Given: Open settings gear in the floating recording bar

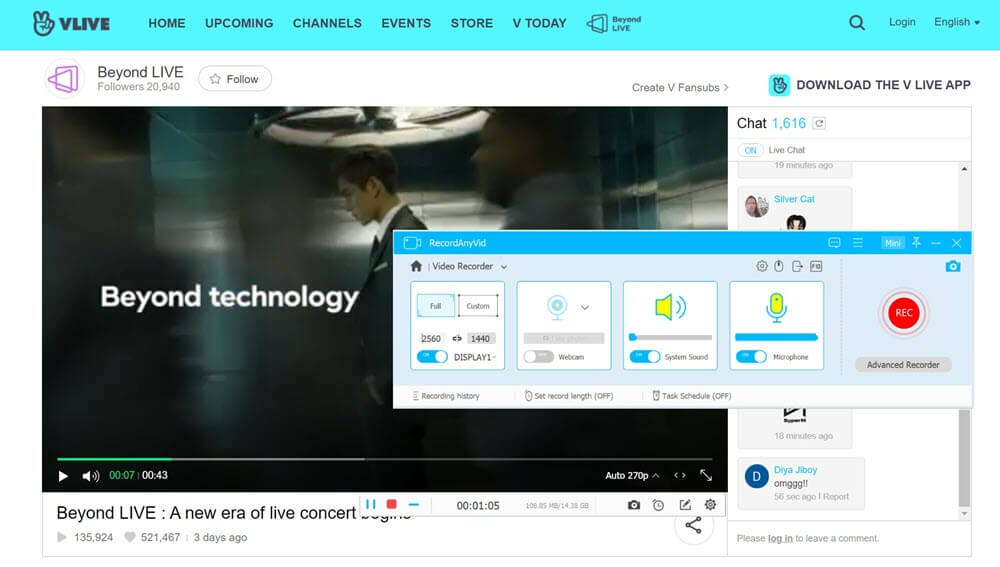Looking at the screenshot, I should click(710, 505).
